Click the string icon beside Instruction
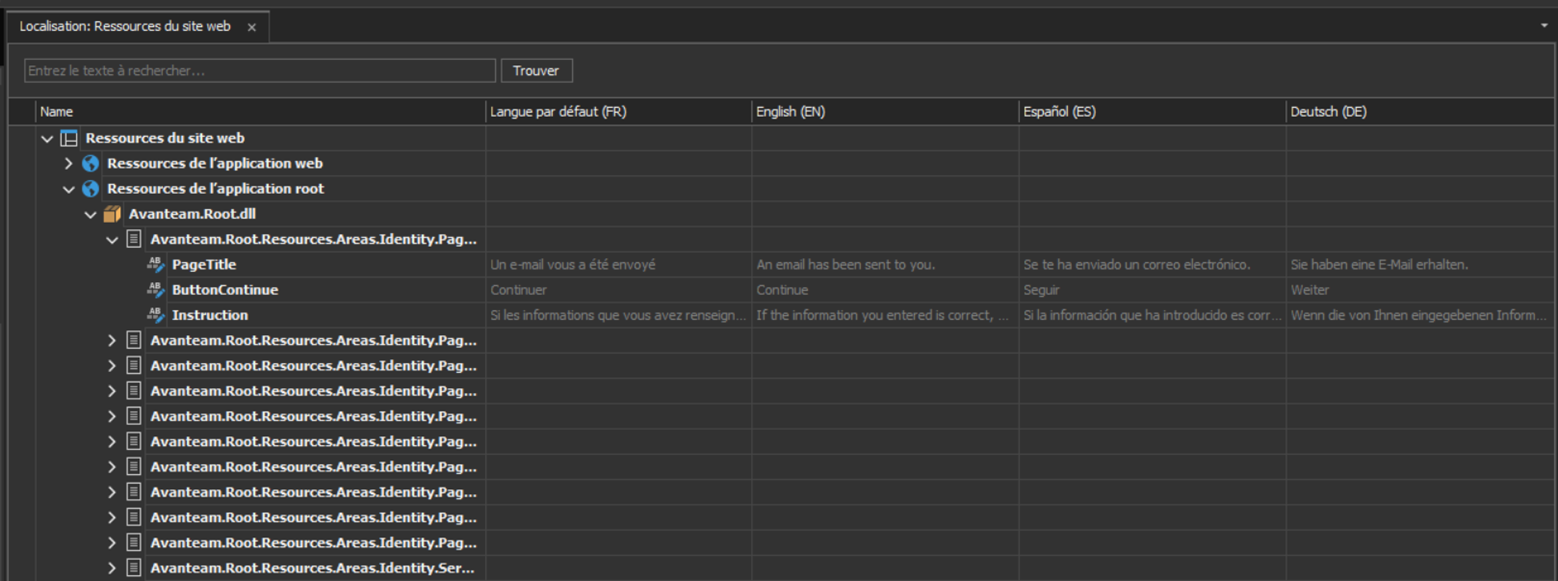The height and width of the screenshot is (581, 1558). pyautogui.click(x=156, y=315)
